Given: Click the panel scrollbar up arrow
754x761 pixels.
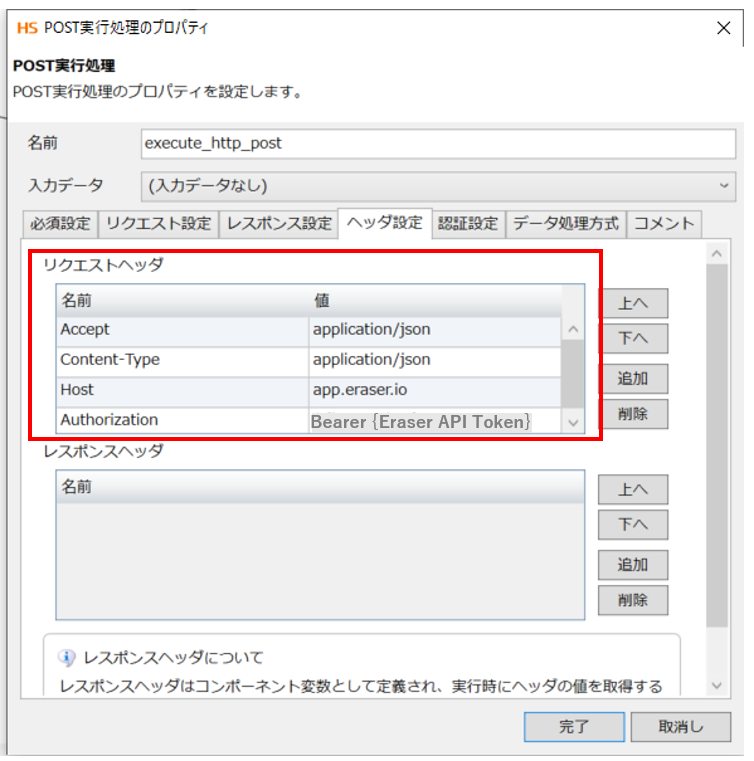Looking at the screenshot, I should tap(717, 253).
